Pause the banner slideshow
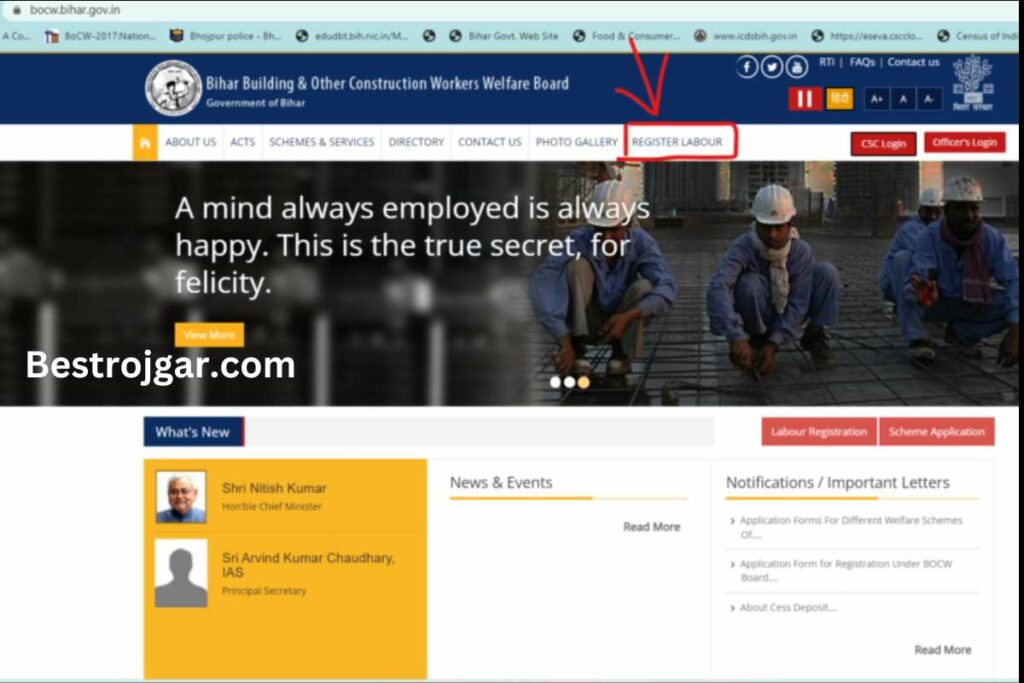1024x683 pixels. (804, 99)
